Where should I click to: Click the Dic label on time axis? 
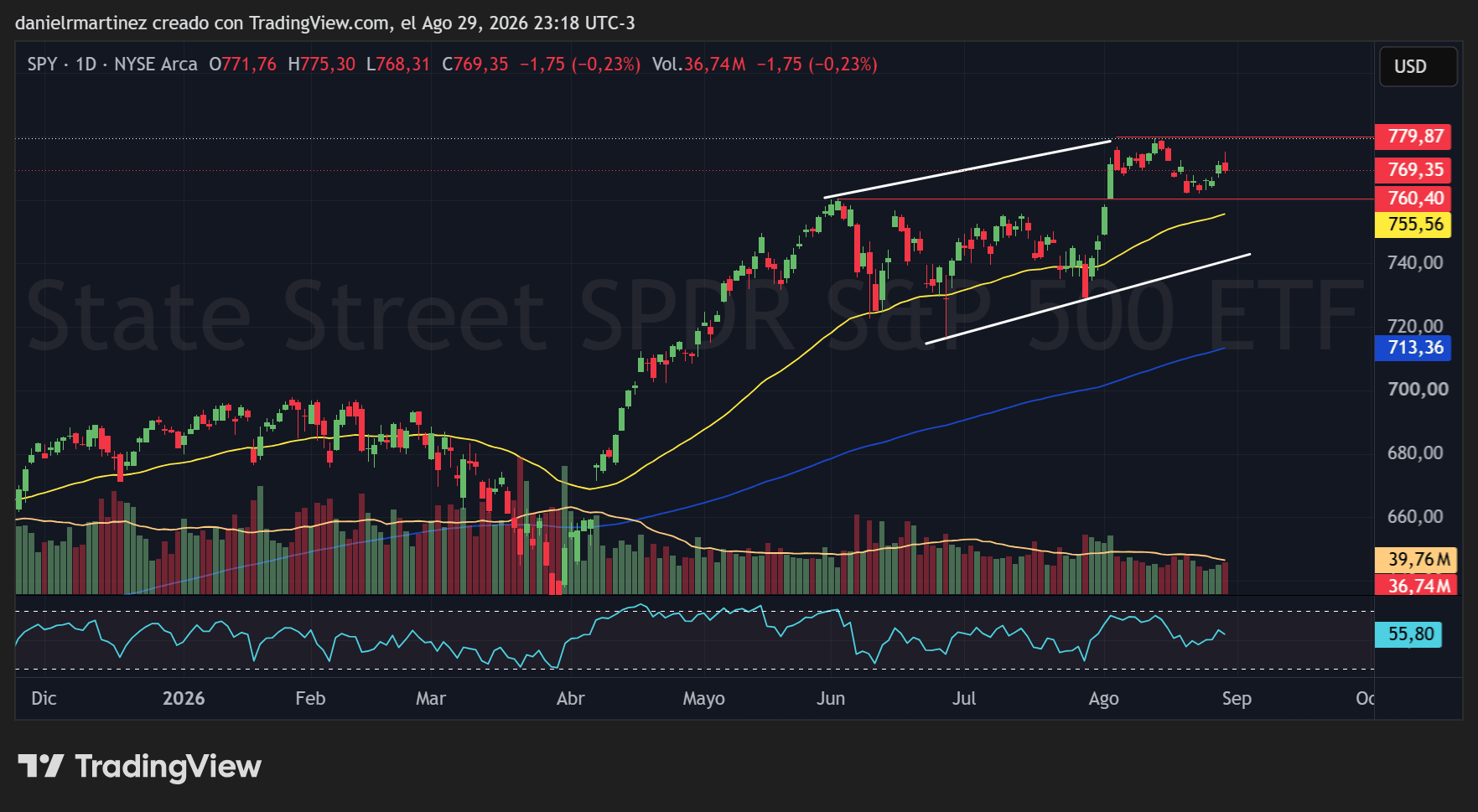[x=44, y=699]
